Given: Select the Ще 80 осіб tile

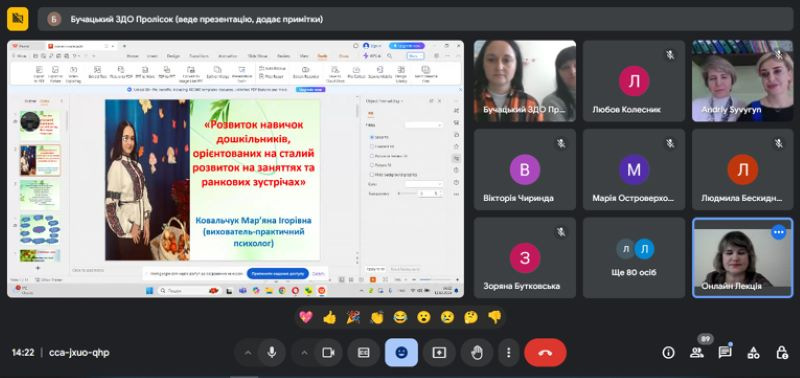Looking at the screenshot, I should pos(634,258).
